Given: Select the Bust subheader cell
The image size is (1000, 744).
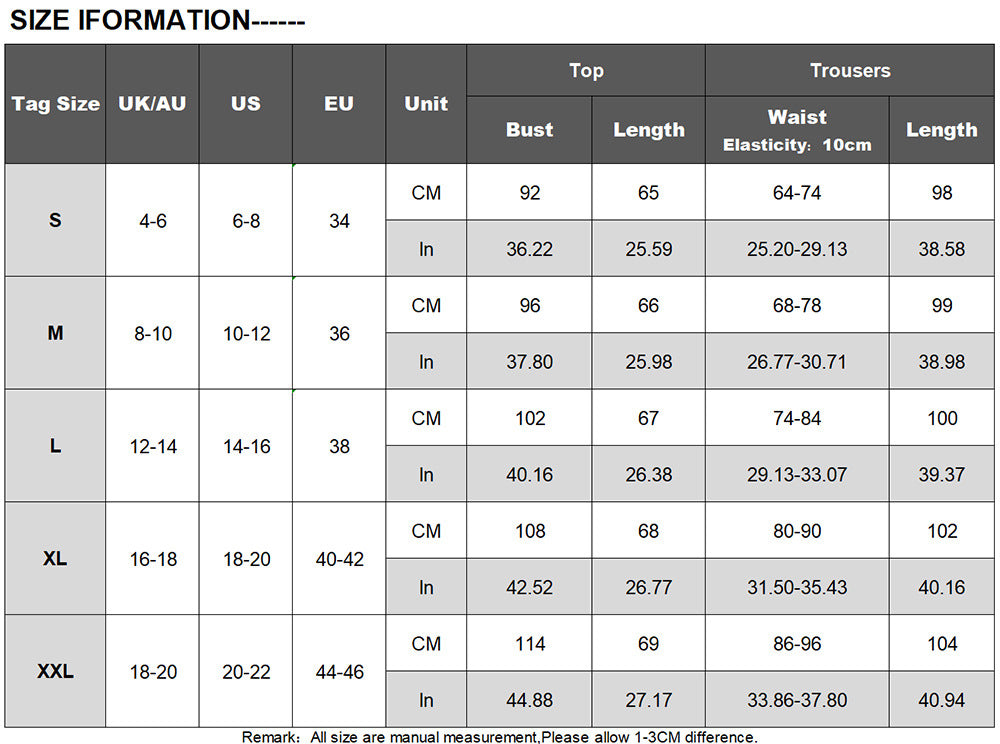Looking at the screenshot, I should (529, 130).
